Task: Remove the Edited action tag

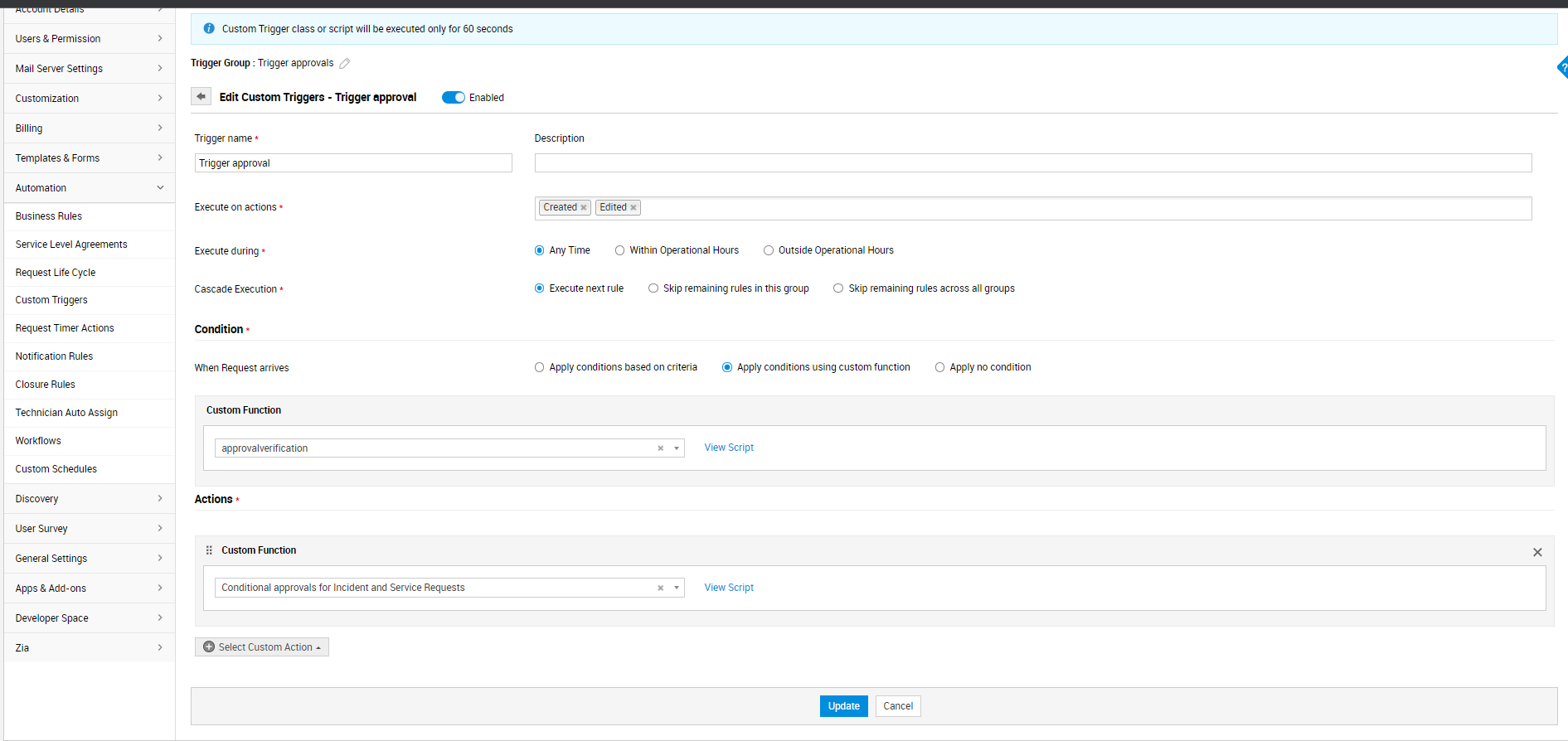Action: (x=634, y=208)
